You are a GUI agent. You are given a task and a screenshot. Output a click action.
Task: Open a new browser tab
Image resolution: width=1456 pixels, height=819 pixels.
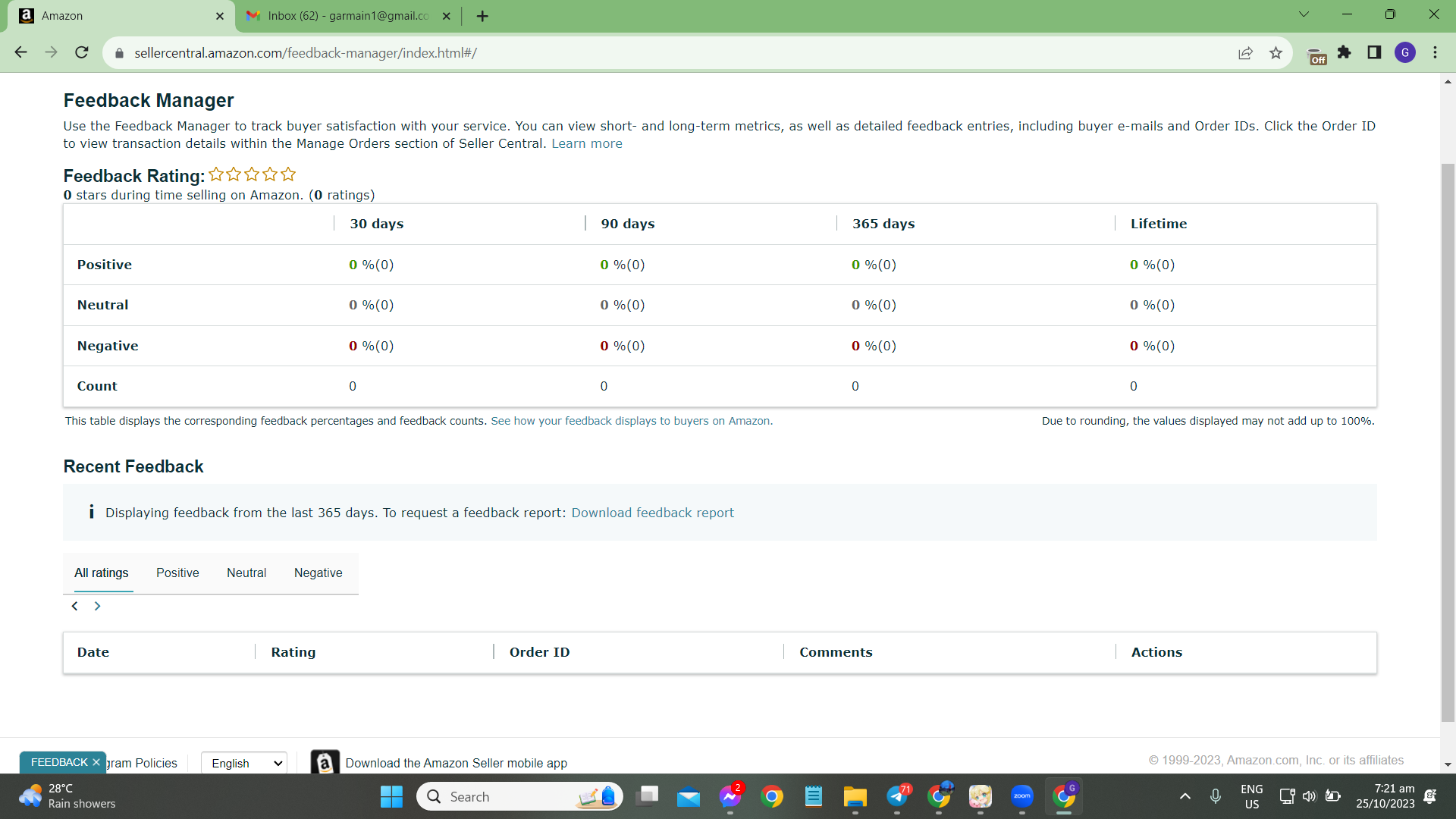click(x=482, y=16)
